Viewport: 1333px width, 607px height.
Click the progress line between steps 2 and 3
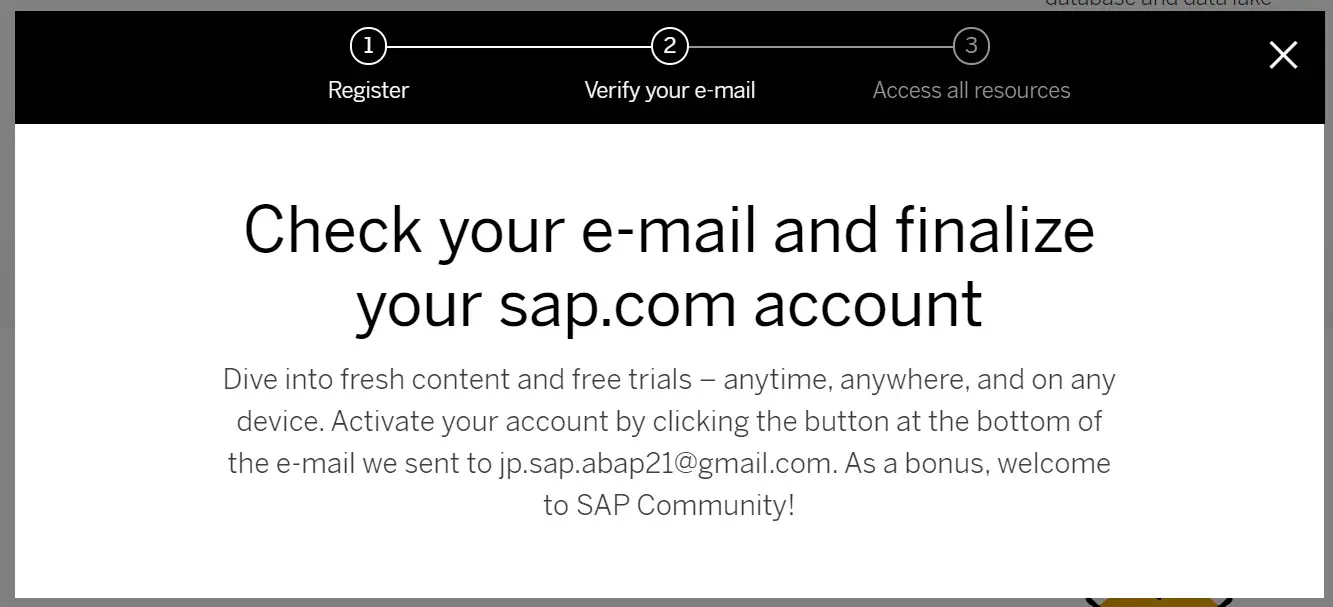[820, 45]
